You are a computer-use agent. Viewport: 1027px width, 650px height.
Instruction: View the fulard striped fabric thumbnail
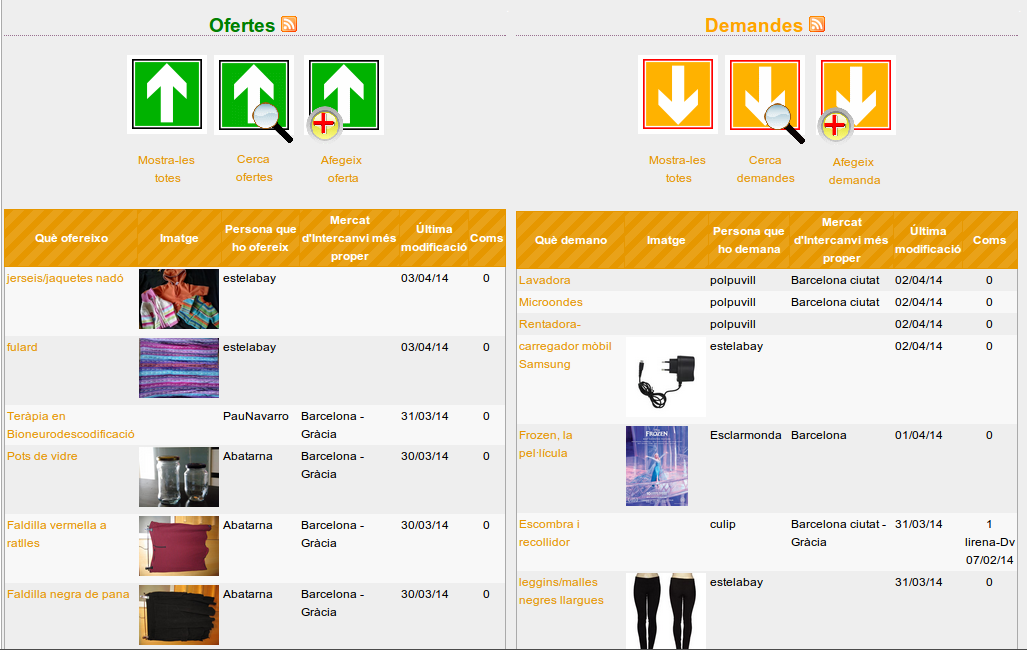pyautogui.click(x=179, y=367)
